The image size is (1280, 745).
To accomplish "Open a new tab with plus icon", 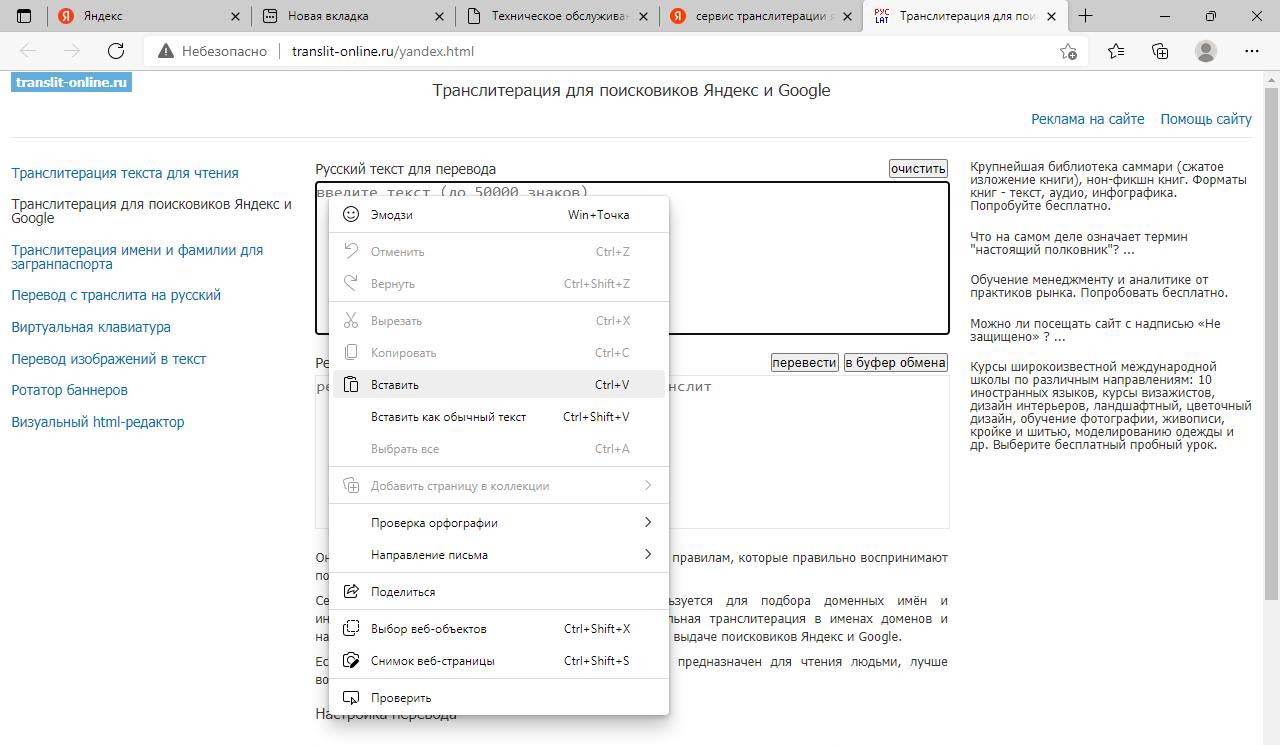I will coord(1085,16).
